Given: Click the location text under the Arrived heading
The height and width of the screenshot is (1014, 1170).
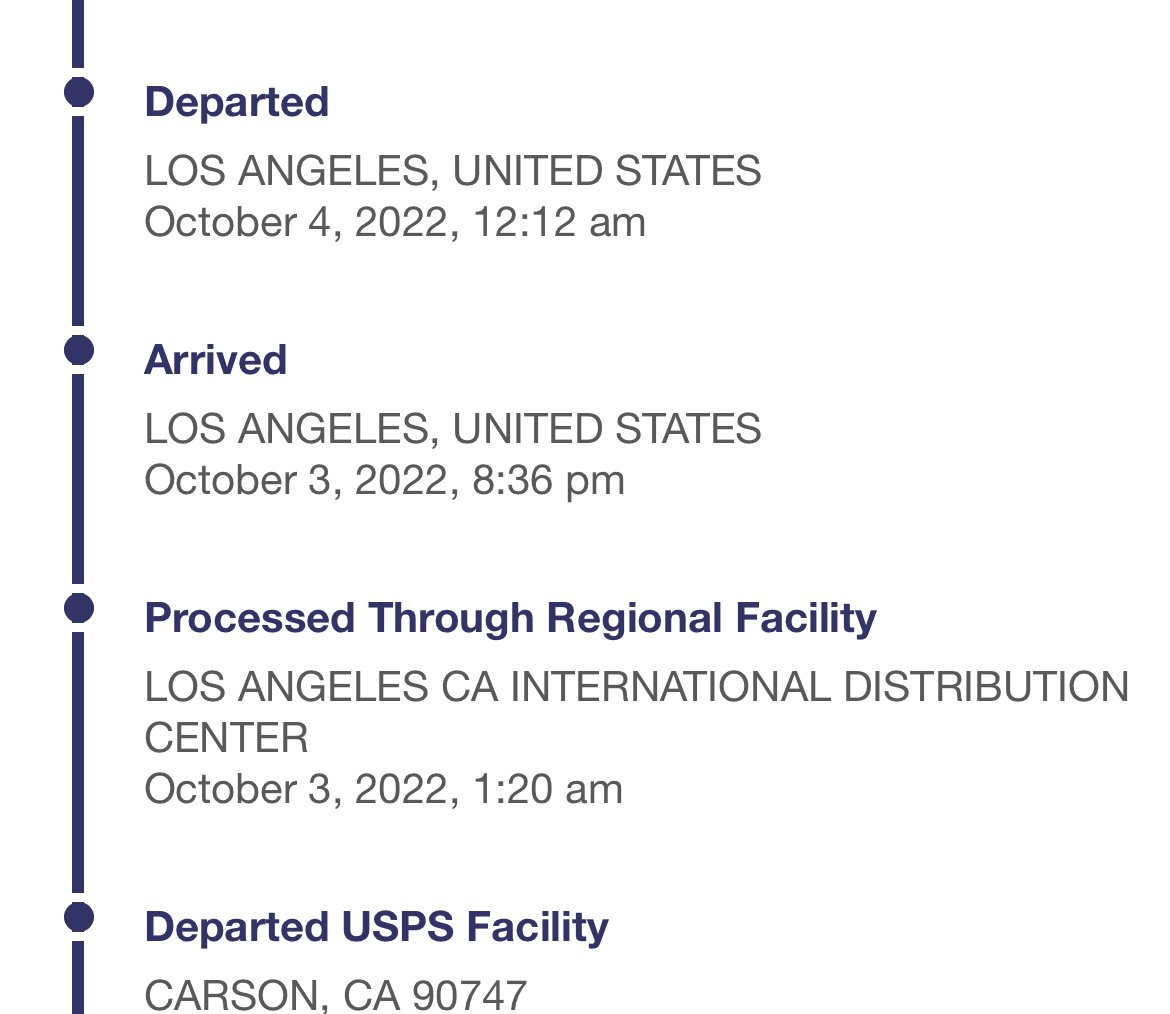Looking at the screenshot, I should [453, 429].
